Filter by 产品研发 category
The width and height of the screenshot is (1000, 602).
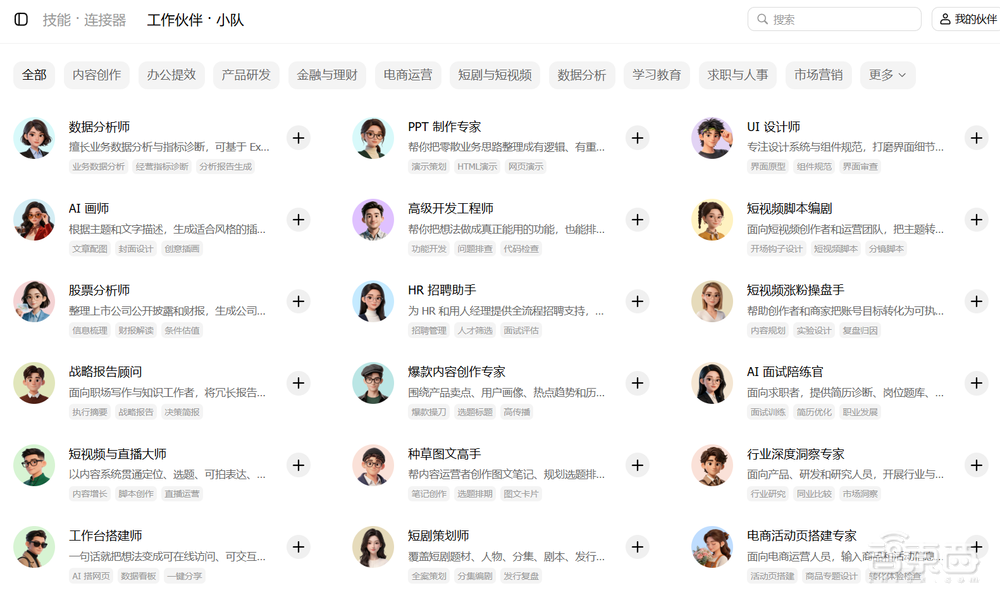(x=246, y=75)
